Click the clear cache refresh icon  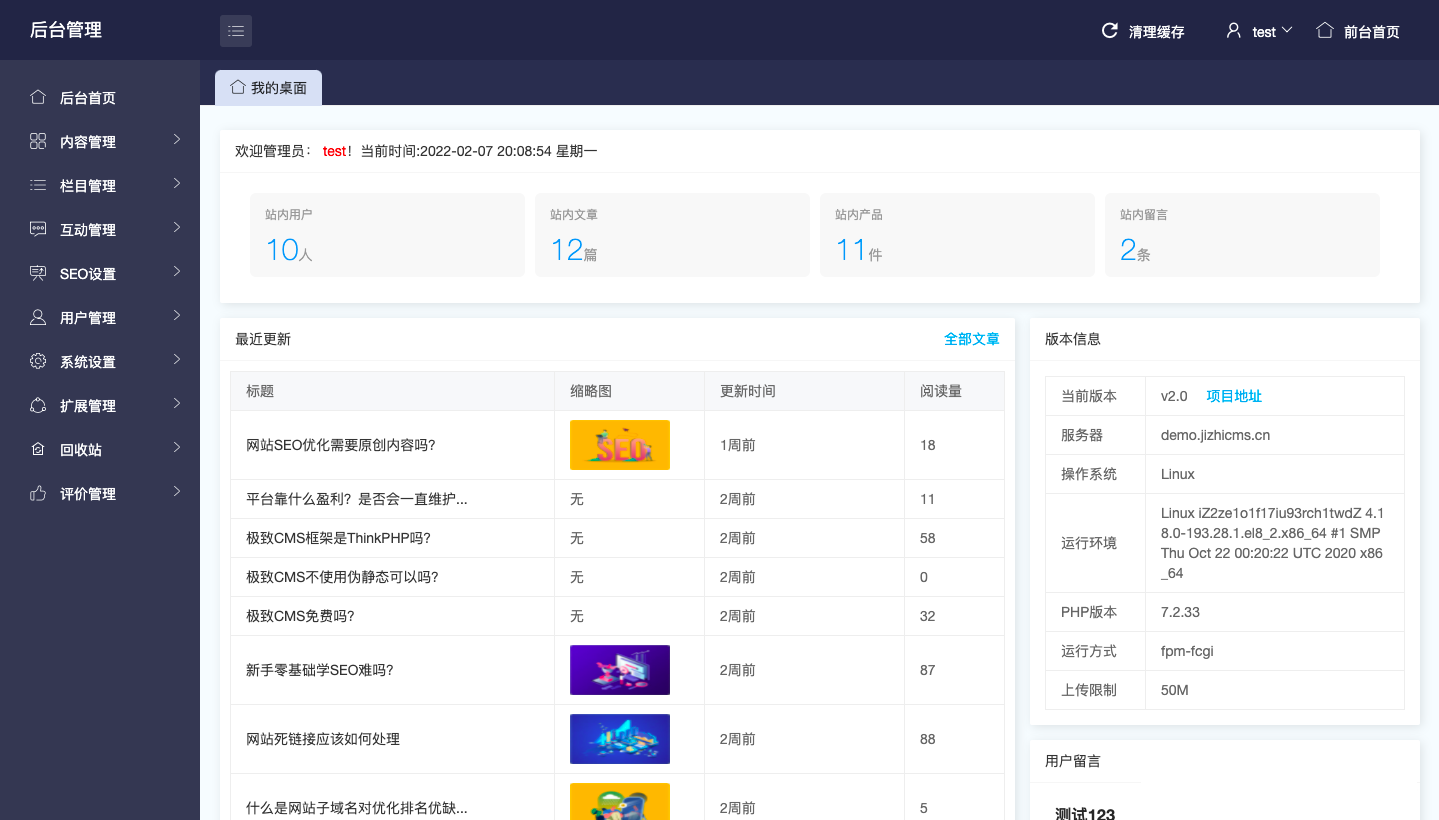coord(1109,31)
